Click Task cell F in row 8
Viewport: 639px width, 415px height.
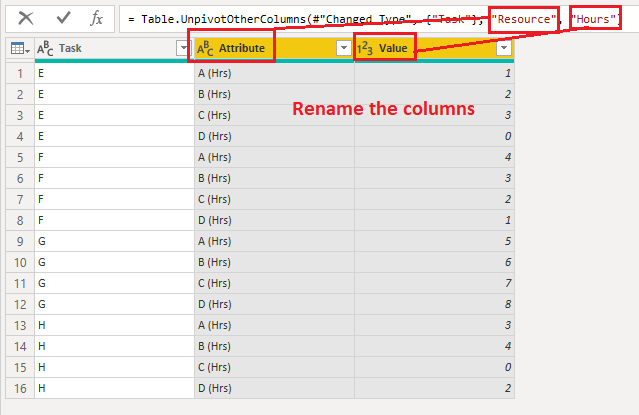click(x=115, y=220)
